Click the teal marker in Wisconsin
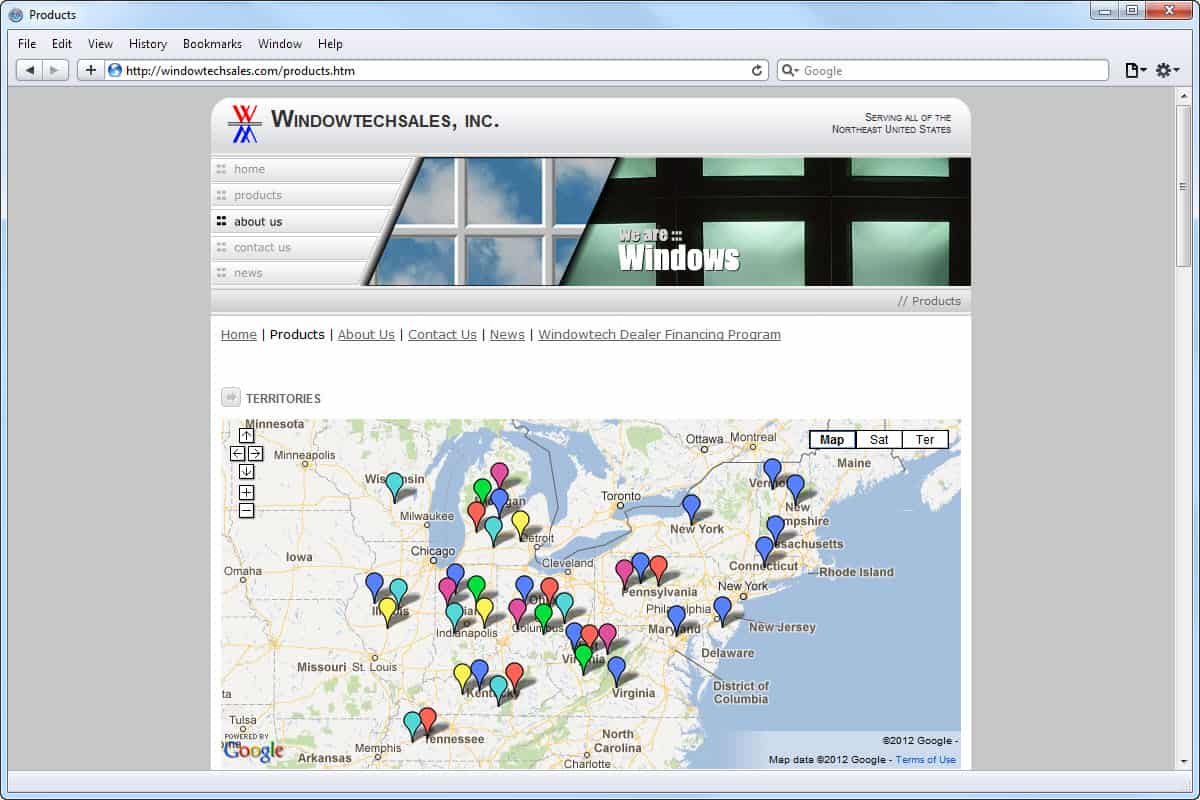Viewport: 1200px width, 800px height. (x=395, y=485)
